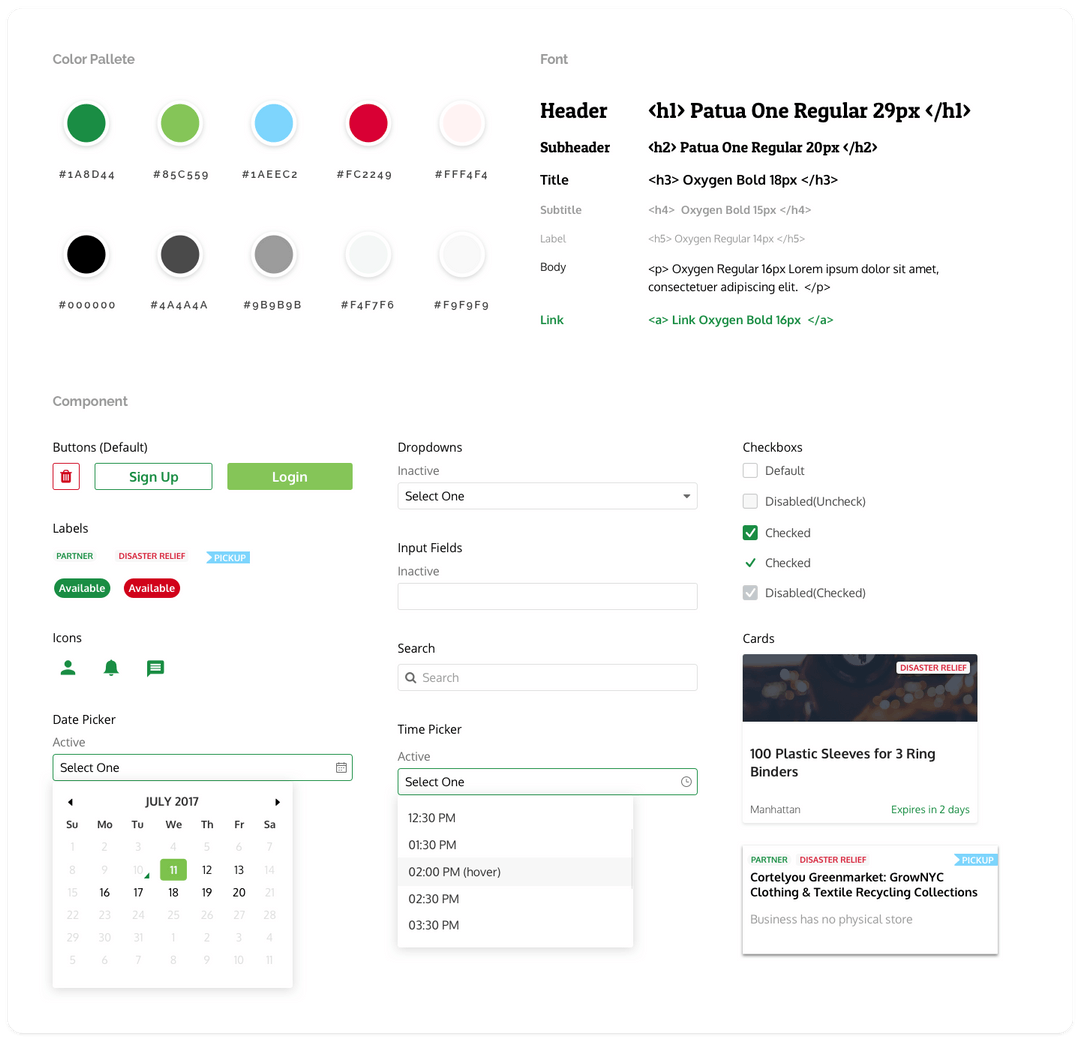Click the Expires in 2 days link
The image size is (1080, 1052).
[930, 809]
